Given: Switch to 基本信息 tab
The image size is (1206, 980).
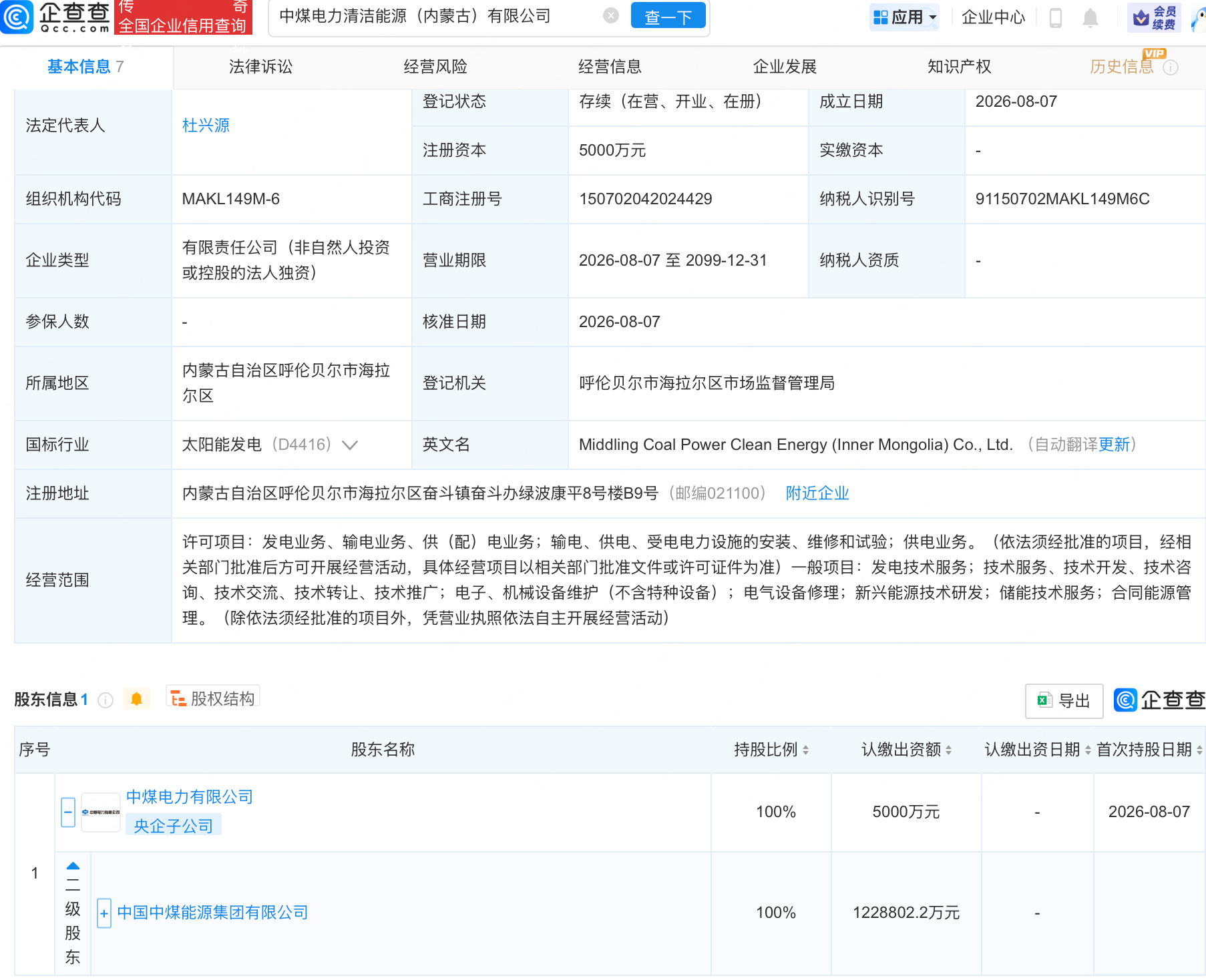Looking at the screenshot, I should (85, 67).
